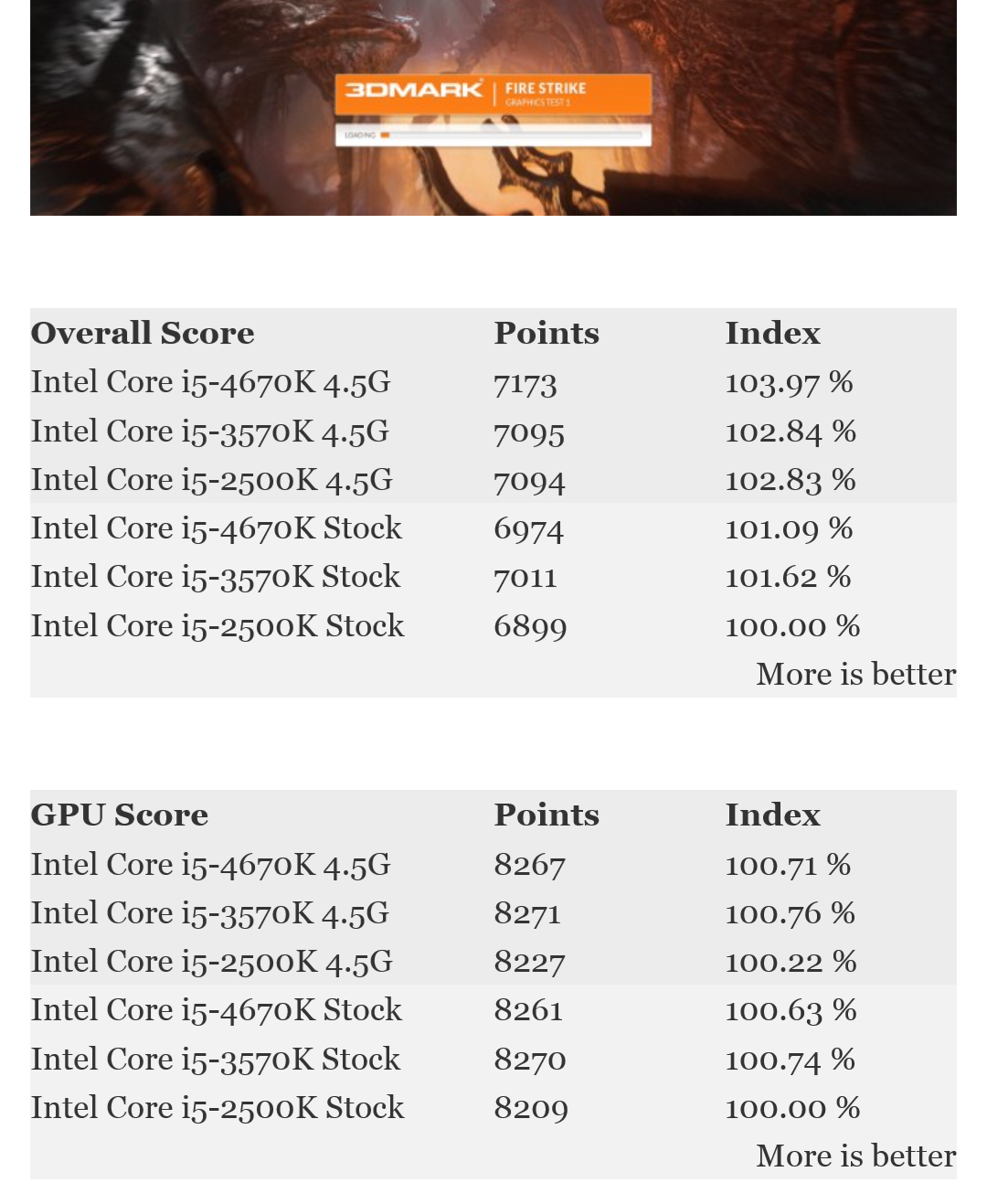Select the i5-4670K 4.5G row under Overall Score

210,382
